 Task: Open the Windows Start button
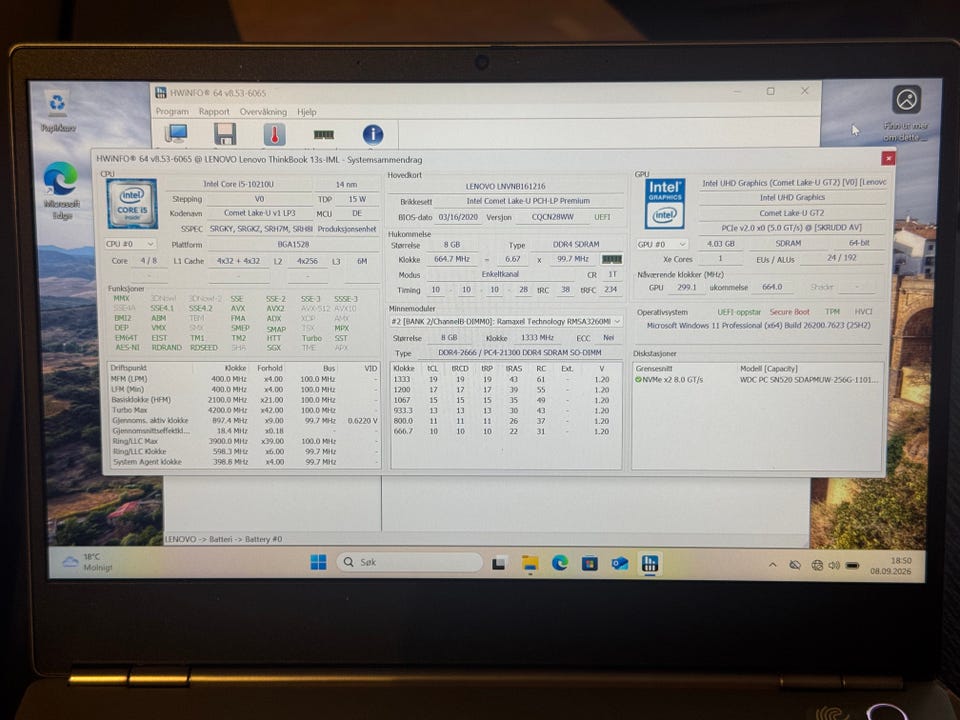click(x=318, y=562)
